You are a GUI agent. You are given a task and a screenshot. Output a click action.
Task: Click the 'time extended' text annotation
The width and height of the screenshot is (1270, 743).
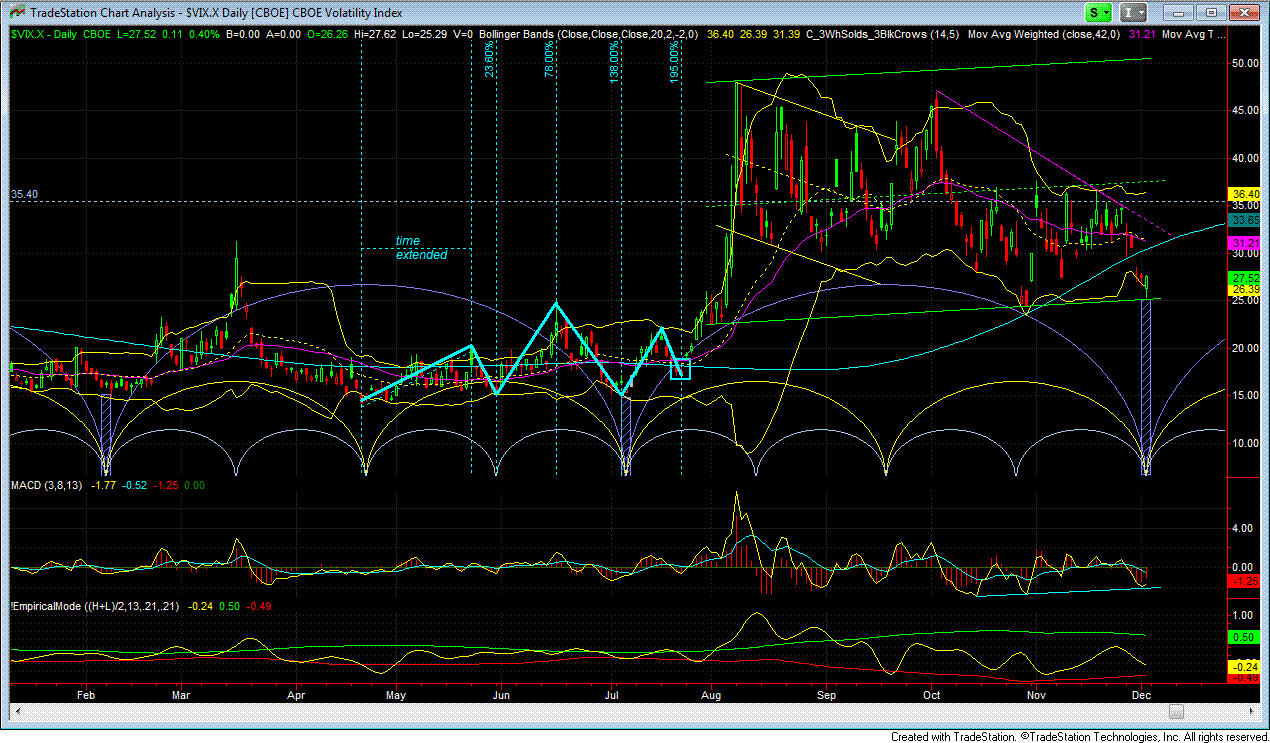coord(420,248)
